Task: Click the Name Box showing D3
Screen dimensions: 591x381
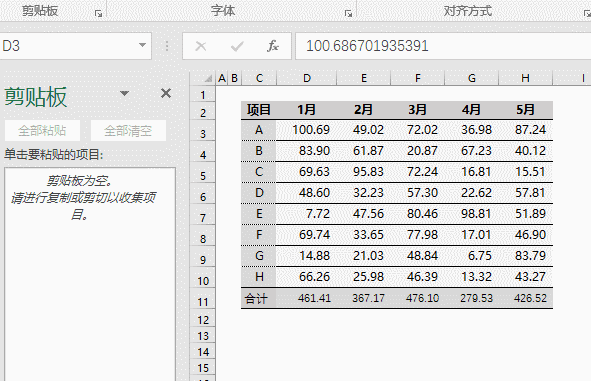Action: pos(75,46)
